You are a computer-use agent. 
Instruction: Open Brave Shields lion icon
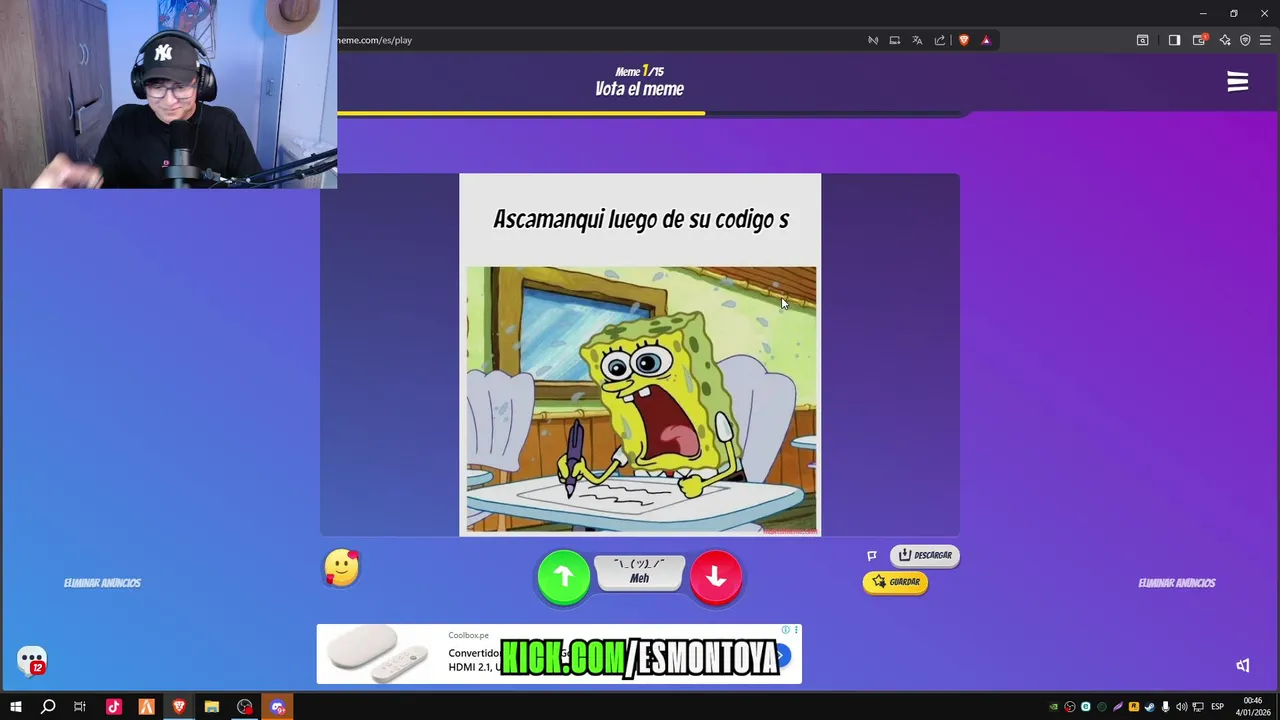click(x=964, y=40)
